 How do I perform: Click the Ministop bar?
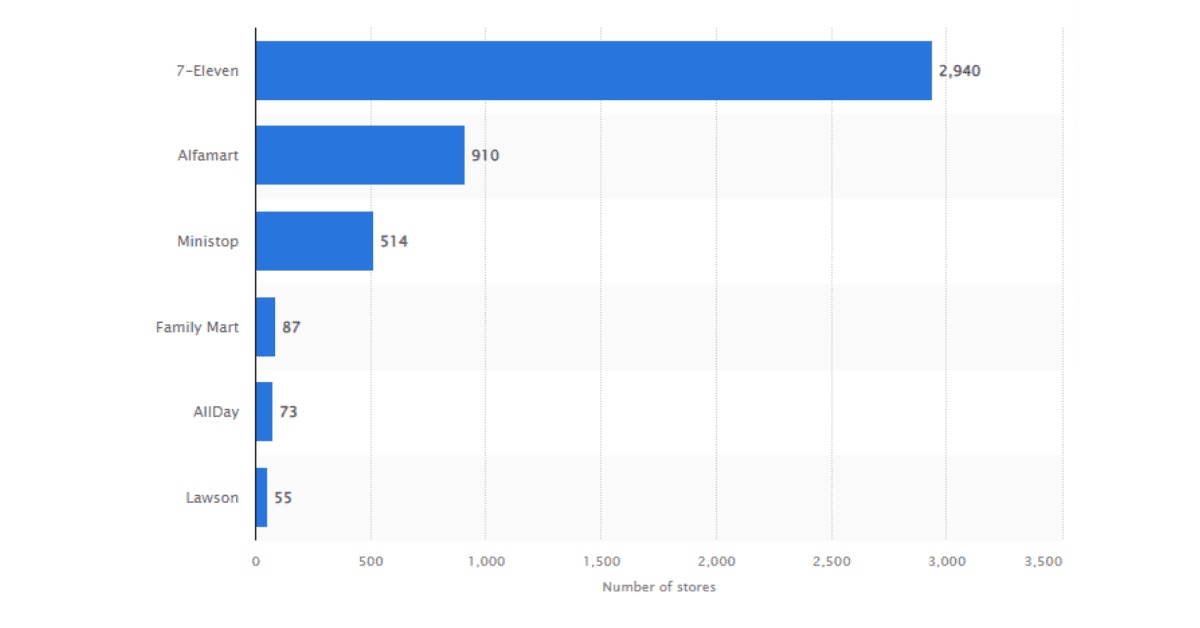pos(314,241)
